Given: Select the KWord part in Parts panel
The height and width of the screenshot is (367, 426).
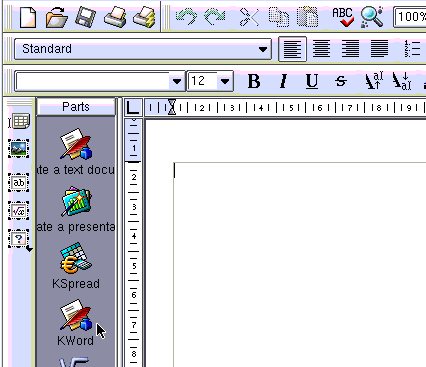Looking at the screenshot, I should click(76, 323).
